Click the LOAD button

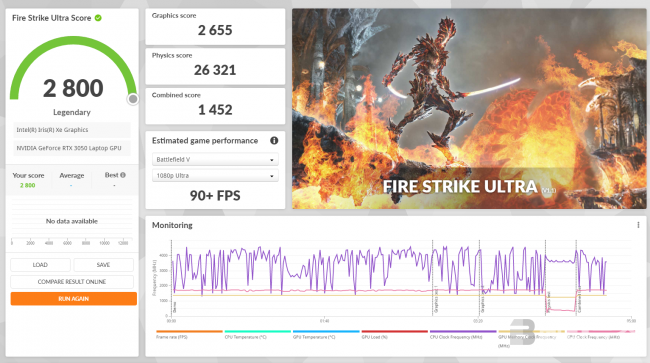[x=40, y=265]
